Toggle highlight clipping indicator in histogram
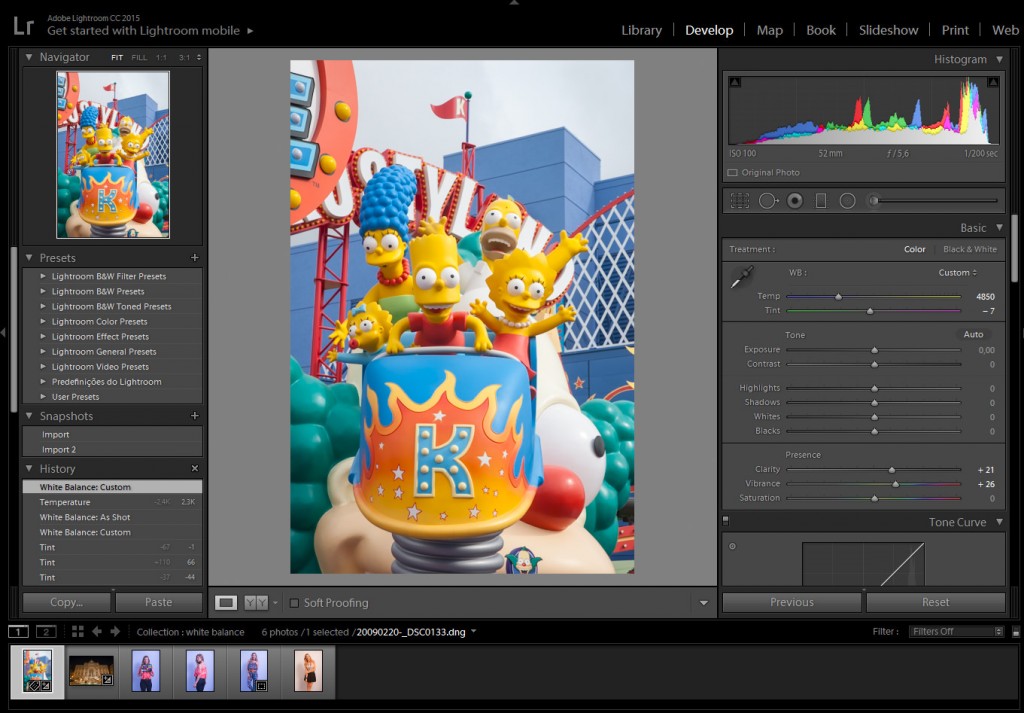 [993, 82]
